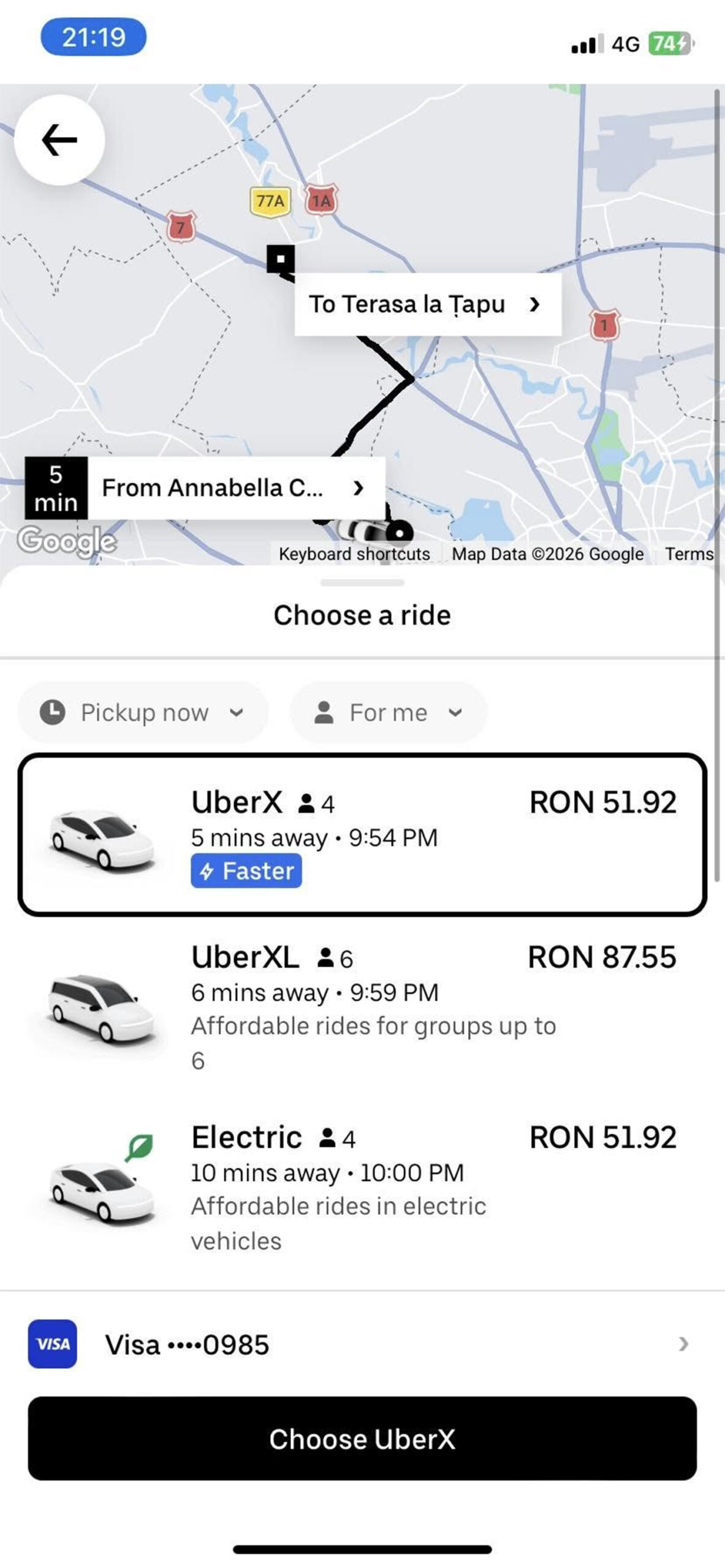This screenshot has height=1568, width=725.
Task: Tap the blue Faster lightning badge
Action: click(246, 870)
